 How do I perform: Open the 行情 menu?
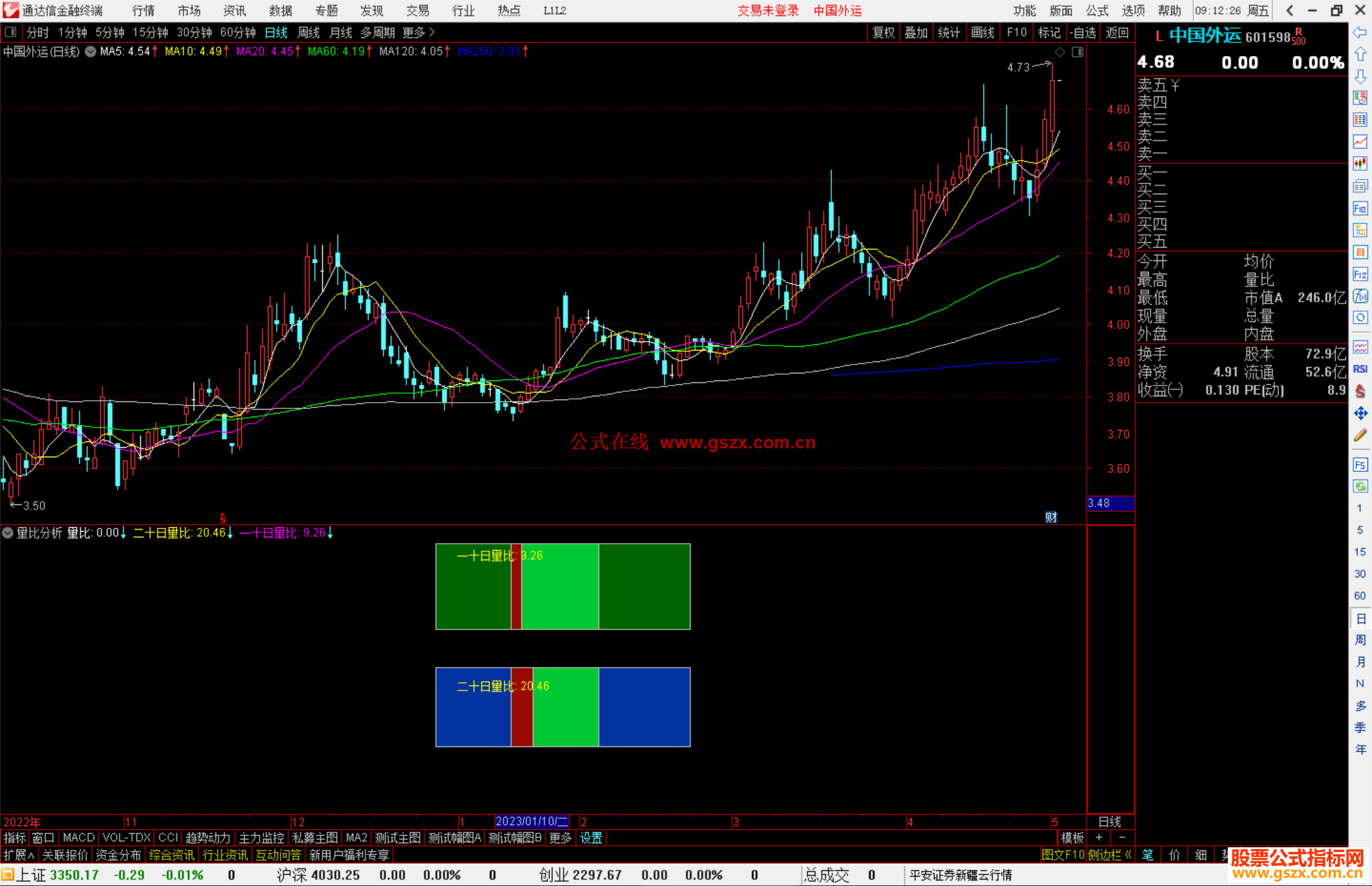(144, 11)
